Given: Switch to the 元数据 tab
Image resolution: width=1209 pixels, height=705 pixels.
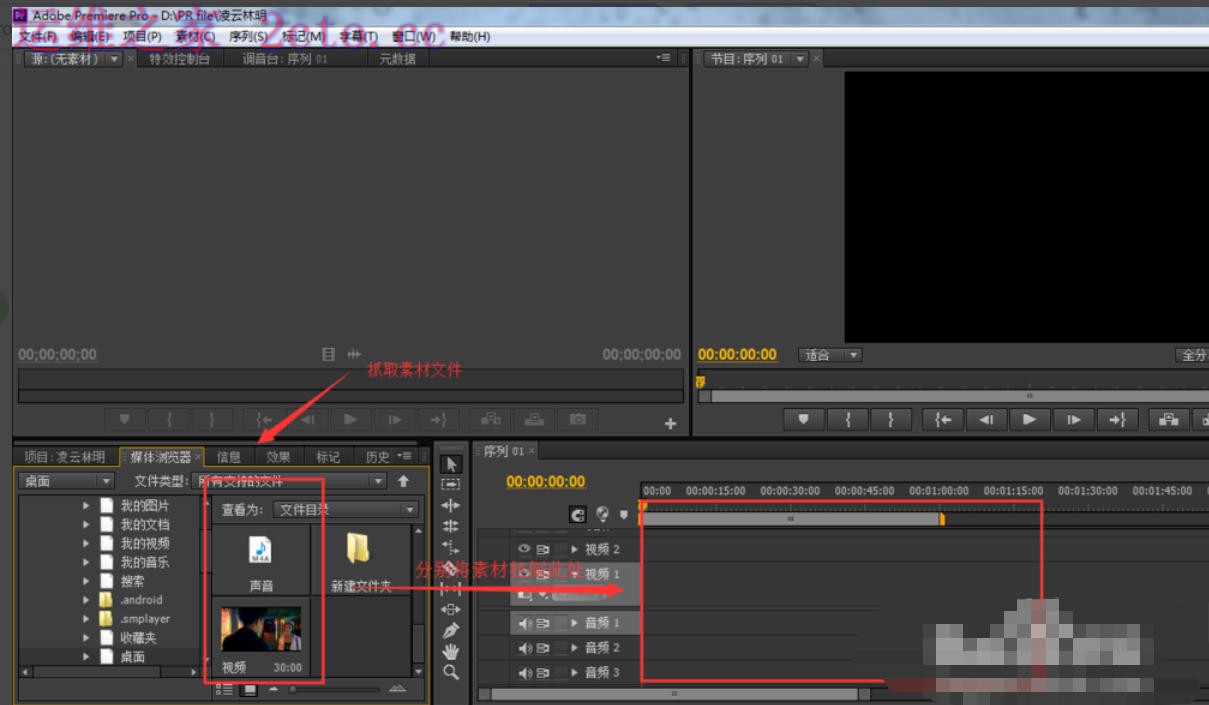Looking at the screenshot, I should 397,59.
